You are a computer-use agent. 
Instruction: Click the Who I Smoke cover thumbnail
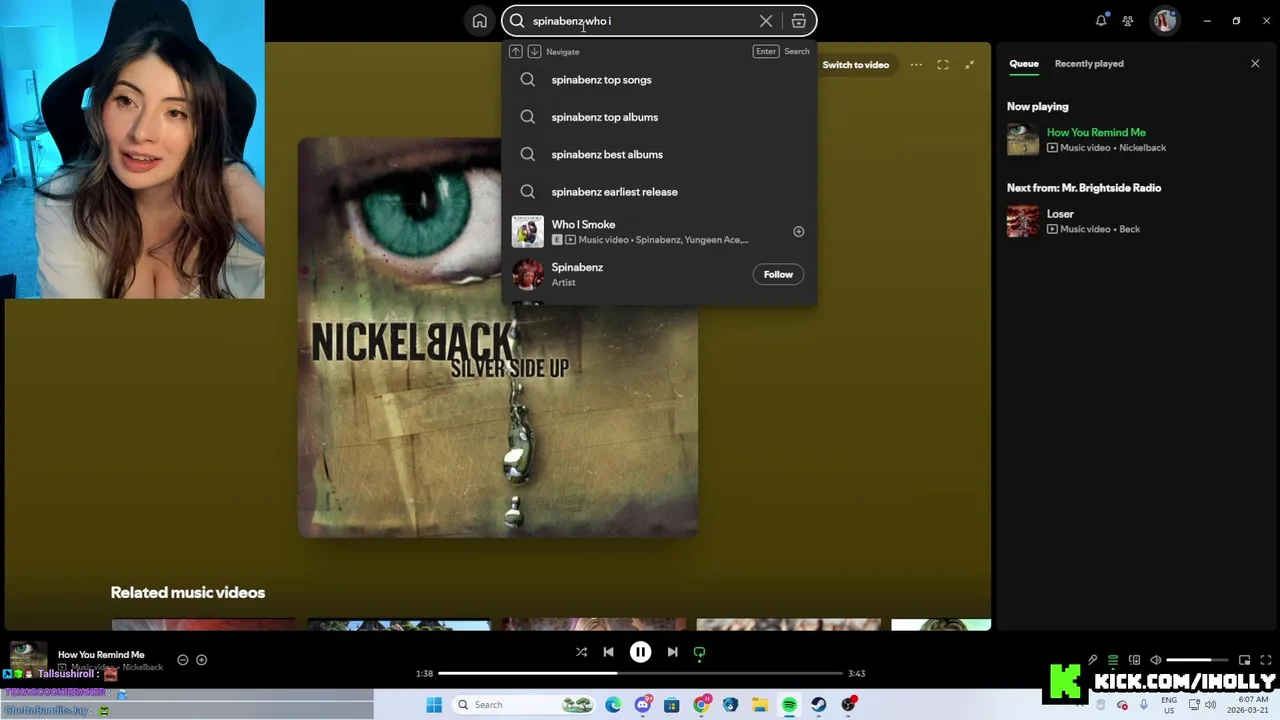[528, 232]
